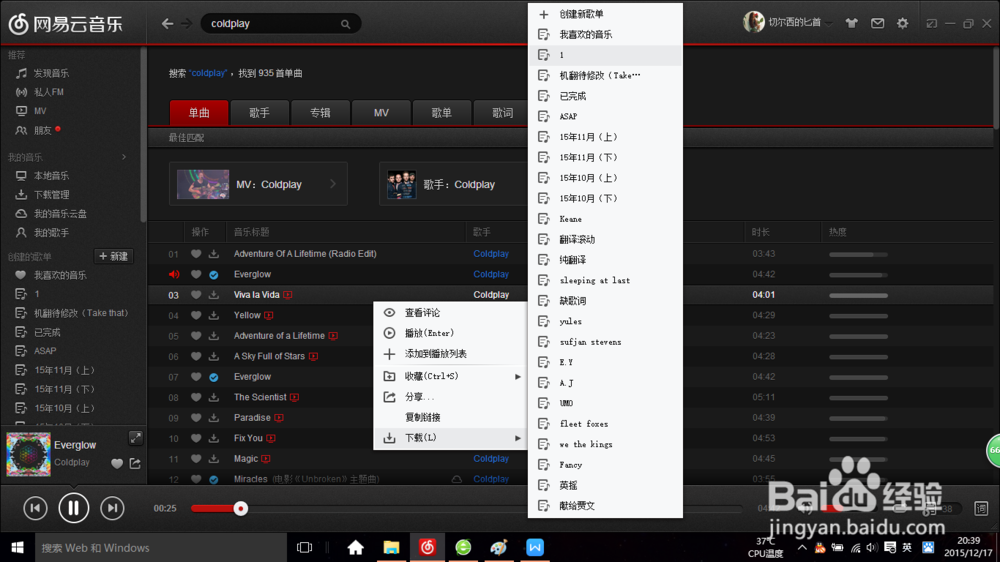Switch to mini mode icon
Image resolution: width=1000 pixels, height=562 pixels.
point(932,24)
